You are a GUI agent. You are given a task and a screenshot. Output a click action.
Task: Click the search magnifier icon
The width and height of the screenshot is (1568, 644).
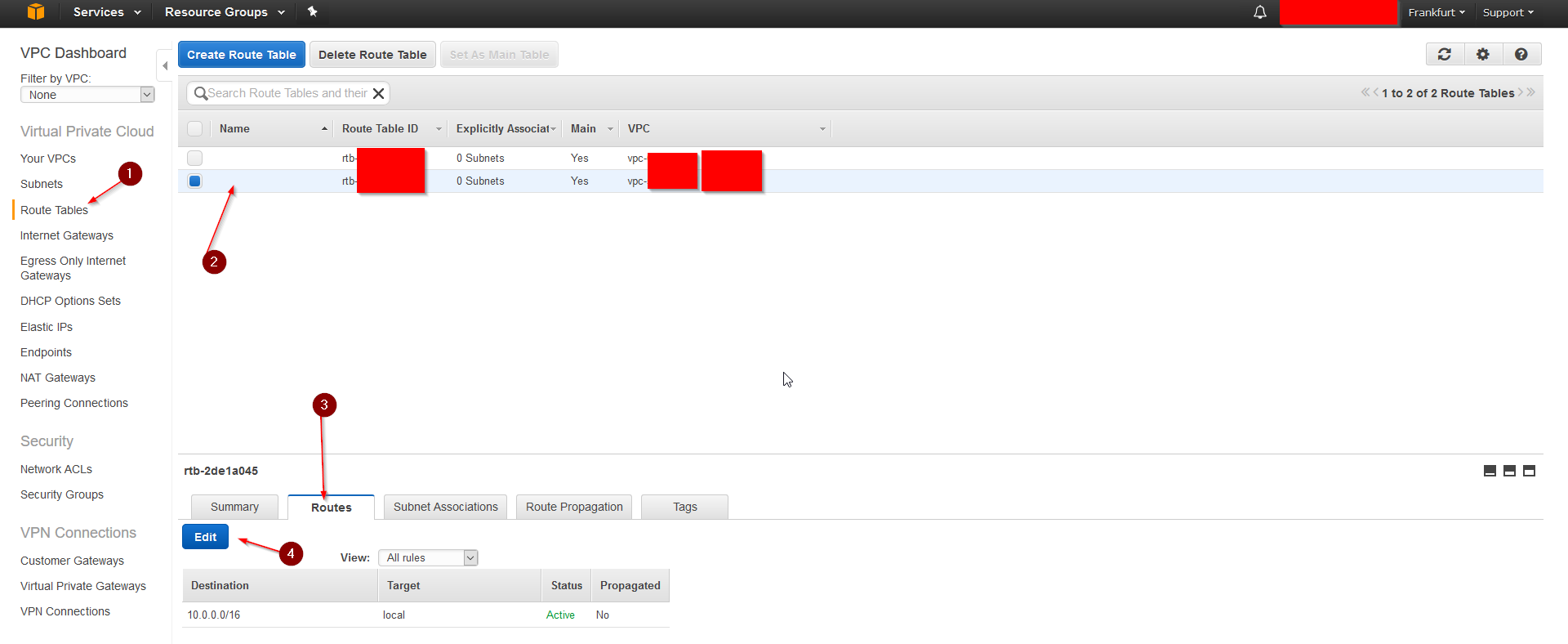pos(200,93)
